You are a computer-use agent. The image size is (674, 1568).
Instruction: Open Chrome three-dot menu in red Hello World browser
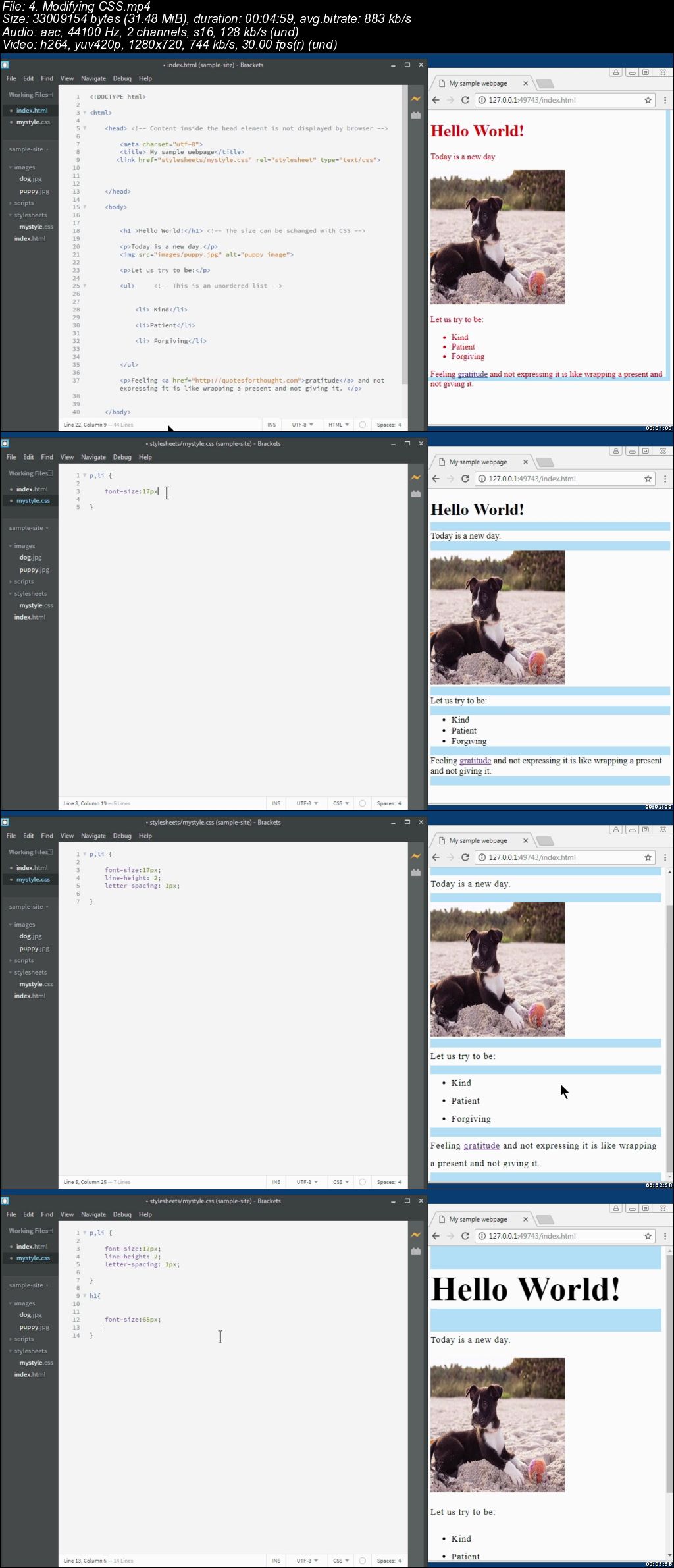665,100
